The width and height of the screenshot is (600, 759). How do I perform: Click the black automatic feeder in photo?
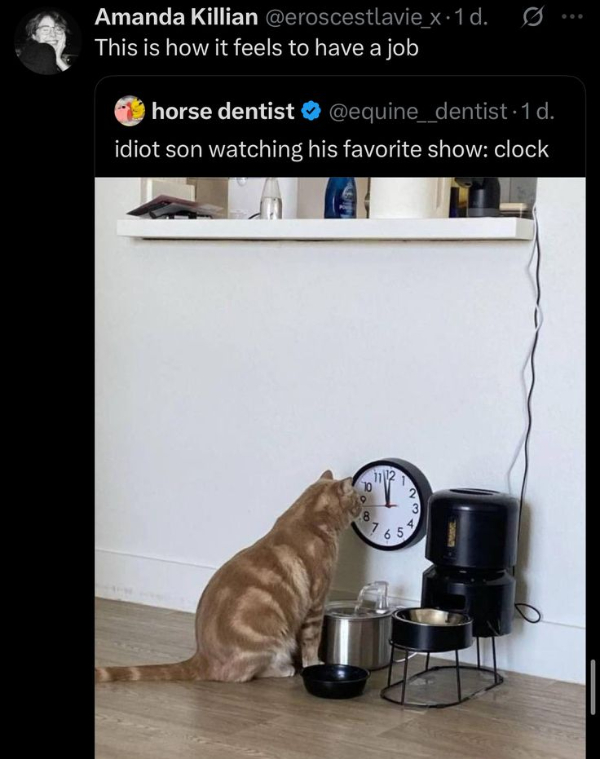pos(471,562)
